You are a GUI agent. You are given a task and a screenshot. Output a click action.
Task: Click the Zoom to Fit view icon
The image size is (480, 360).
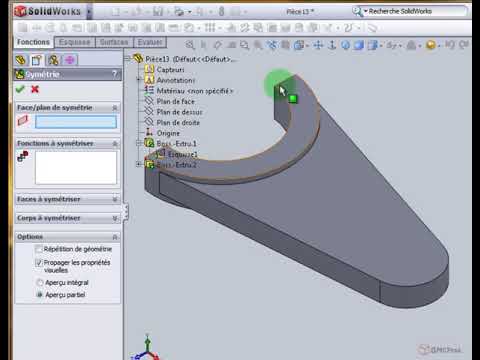(190, 44)
